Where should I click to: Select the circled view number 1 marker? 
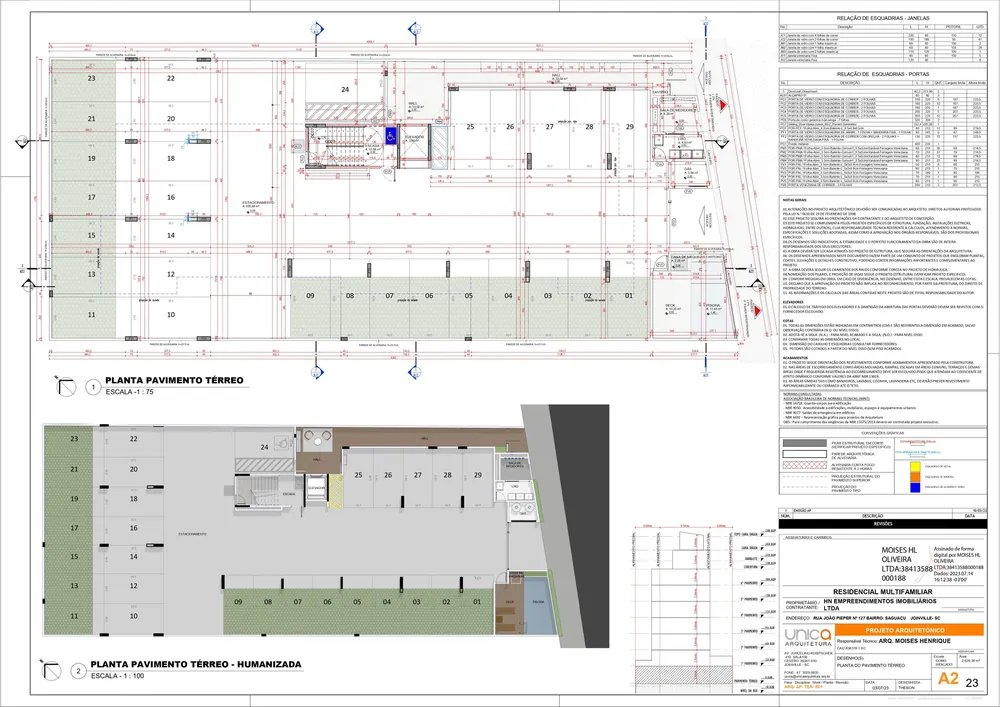(x=94, y=387)
